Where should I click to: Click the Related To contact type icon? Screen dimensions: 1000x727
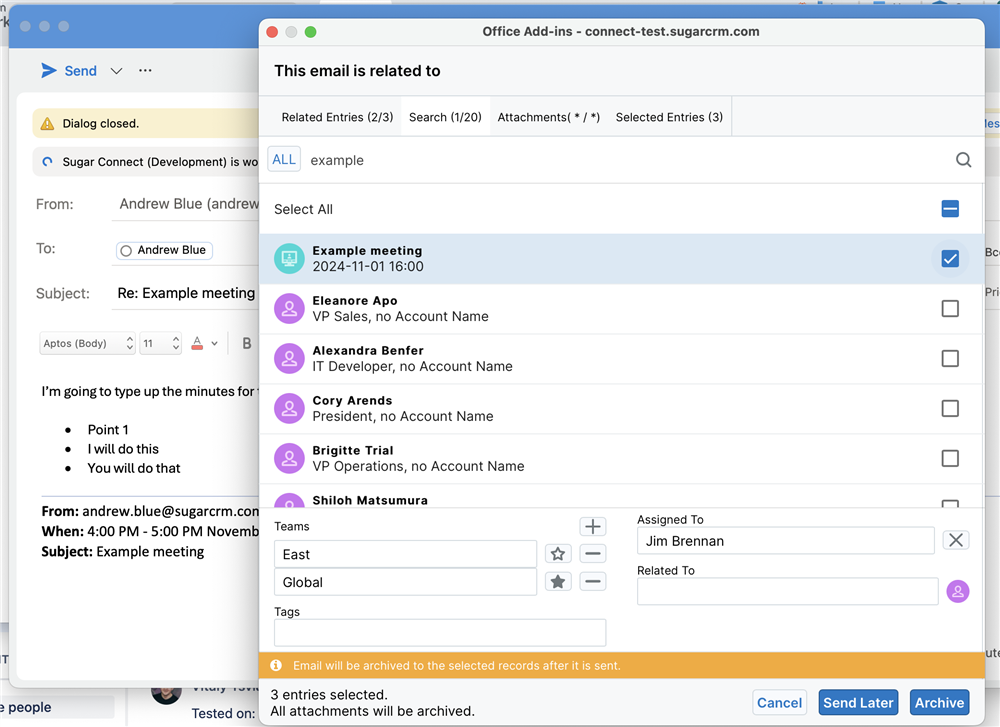[957, 592]
